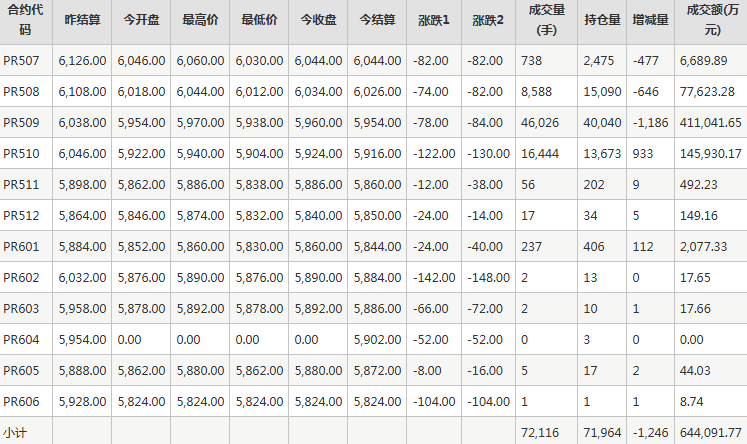Click the 小计 subtotal row label
Viewport: 747px width, 444px height.
tap(15, 433)
